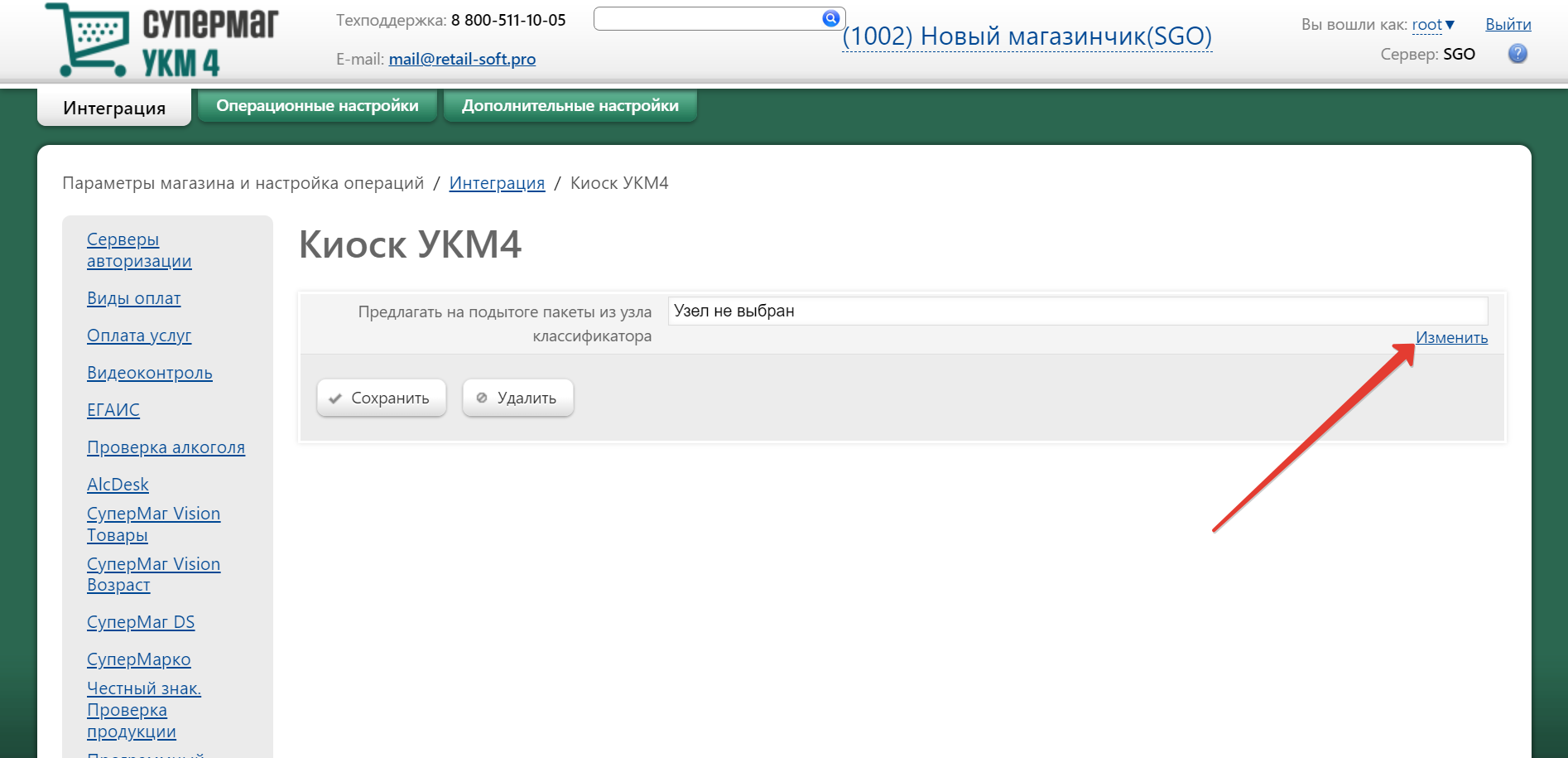The height and width of the screenshot is (758, 1568).
Task: Open Проверка алкоголя in the sidebar
Action: point(166,447)
